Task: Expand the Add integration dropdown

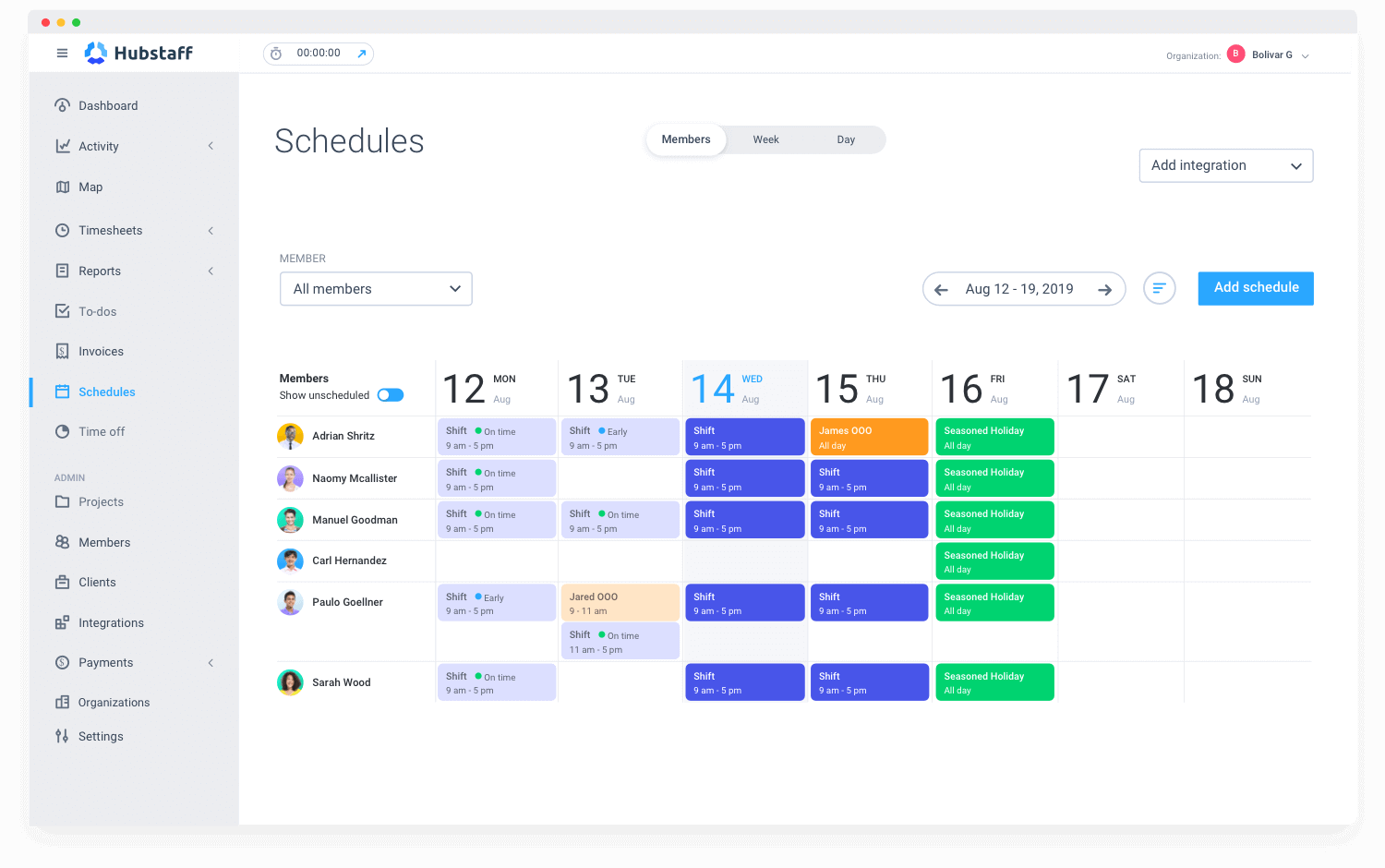Action: pyautogui.click(x=1225, y=165)
